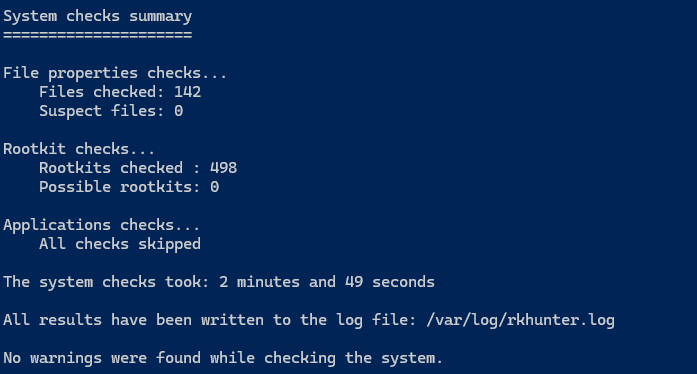Click the 'All checks skipped' text
This screenshot has width=697, height=374.
[x=120, y=244]
